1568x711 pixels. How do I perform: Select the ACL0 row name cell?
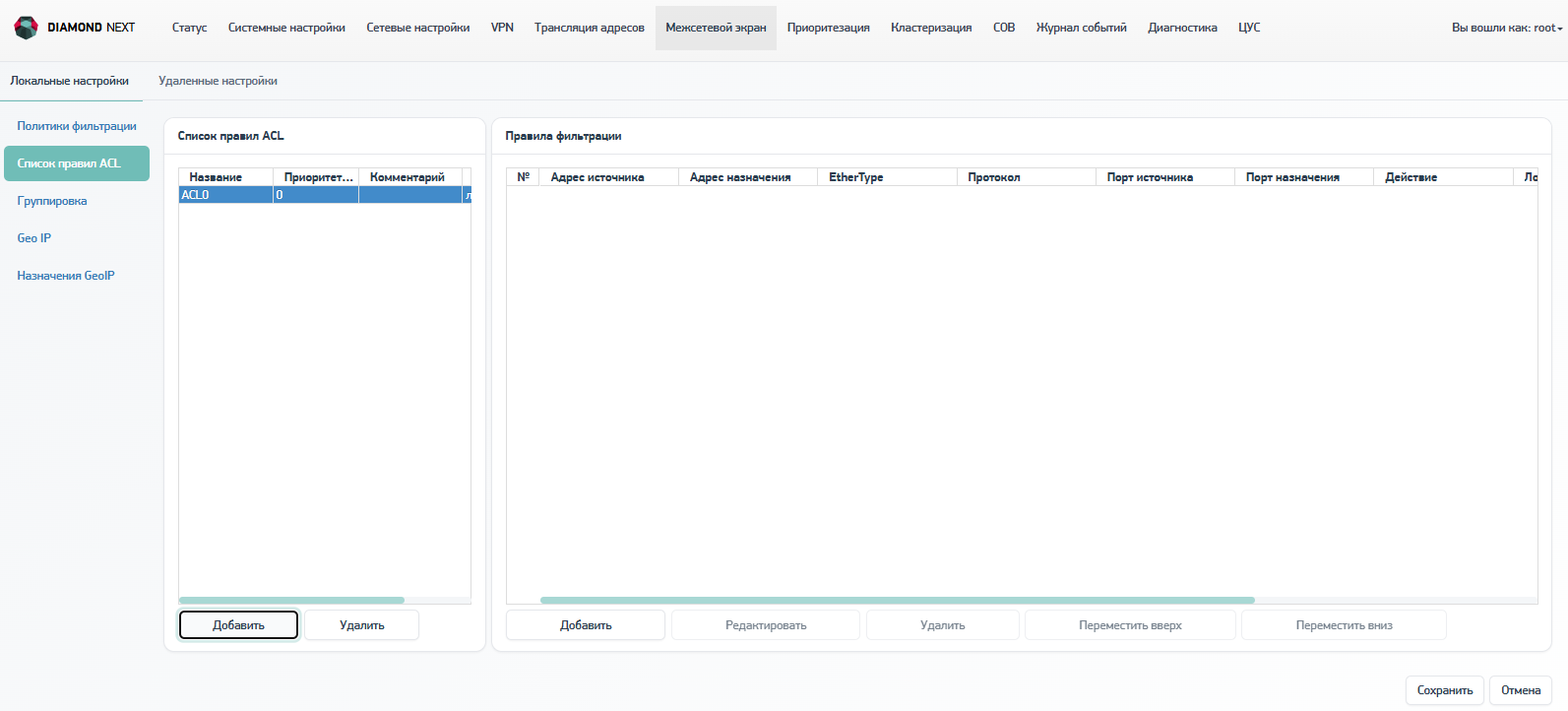click(x=225, y=195)
